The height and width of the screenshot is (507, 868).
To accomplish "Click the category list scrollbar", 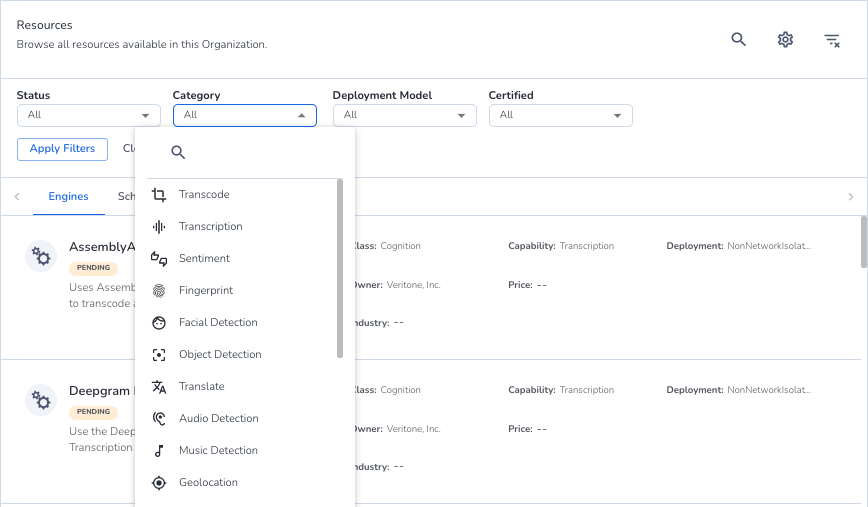I will click(340, 268).
